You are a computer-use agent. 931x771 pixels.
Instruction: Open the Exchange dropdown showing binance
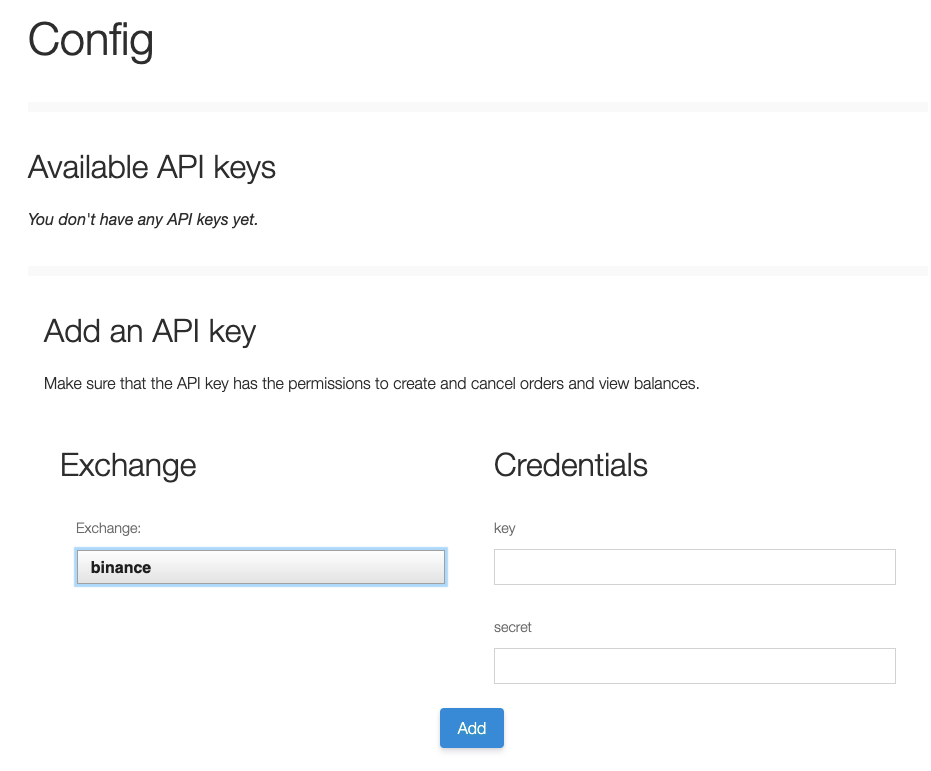click(x=260, y=567)
